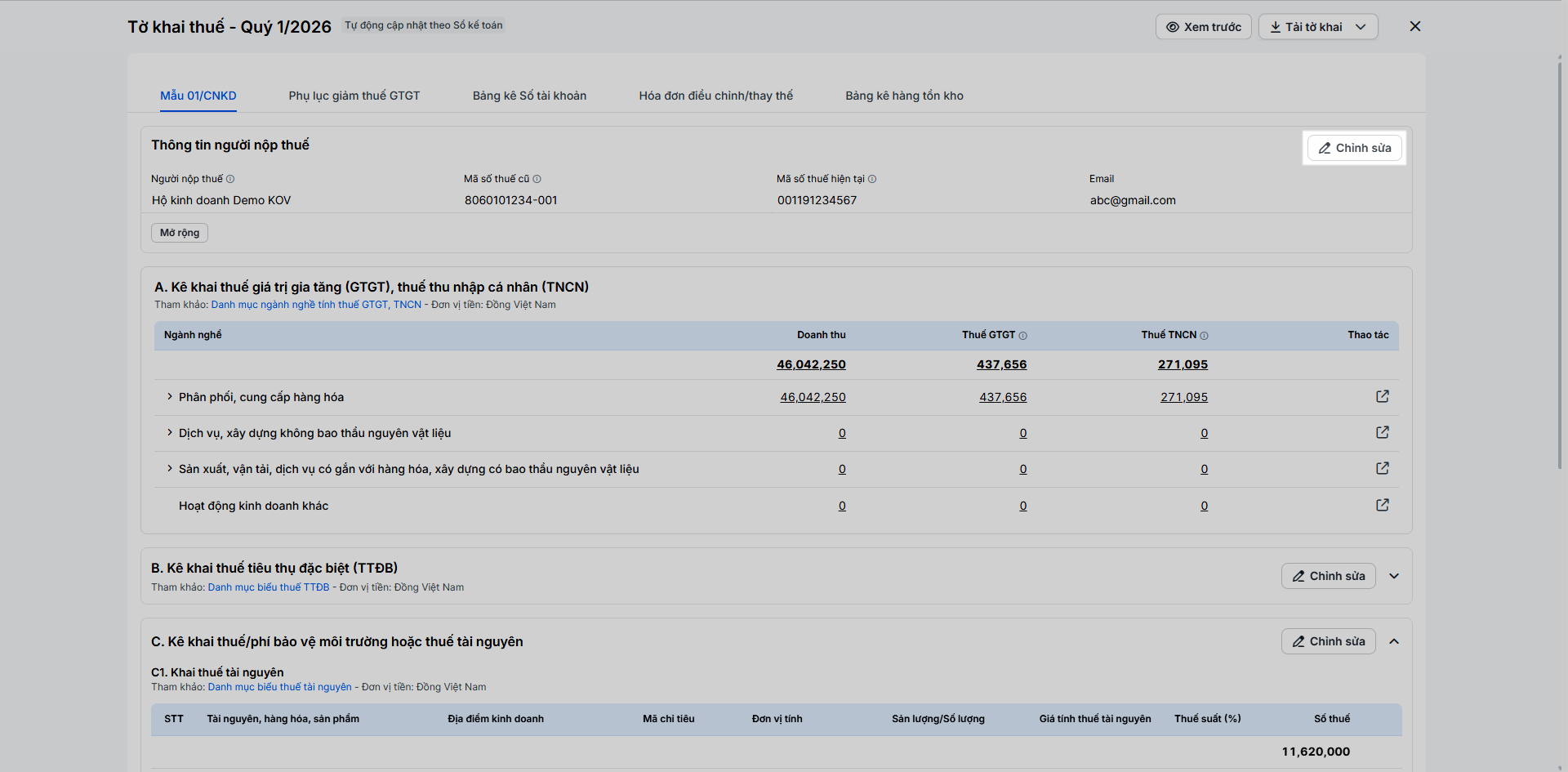The image size is (1568, 772).
Task: Click Chỉnh sửa in Thông tin người nộp thuế
Action: pos(1354,148)
